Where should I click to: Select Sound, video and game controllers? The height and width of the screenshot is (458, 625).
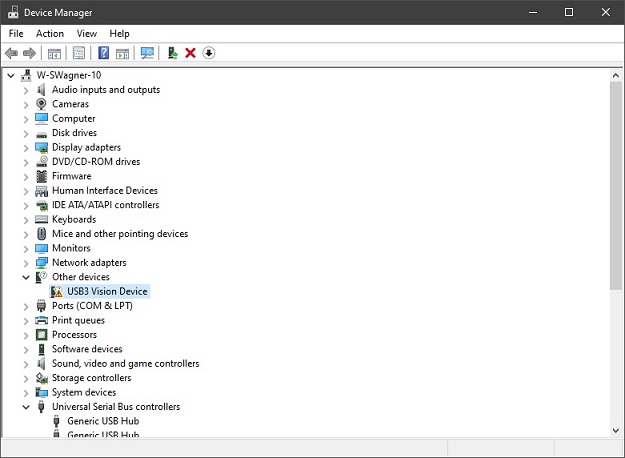coord(125,364)
